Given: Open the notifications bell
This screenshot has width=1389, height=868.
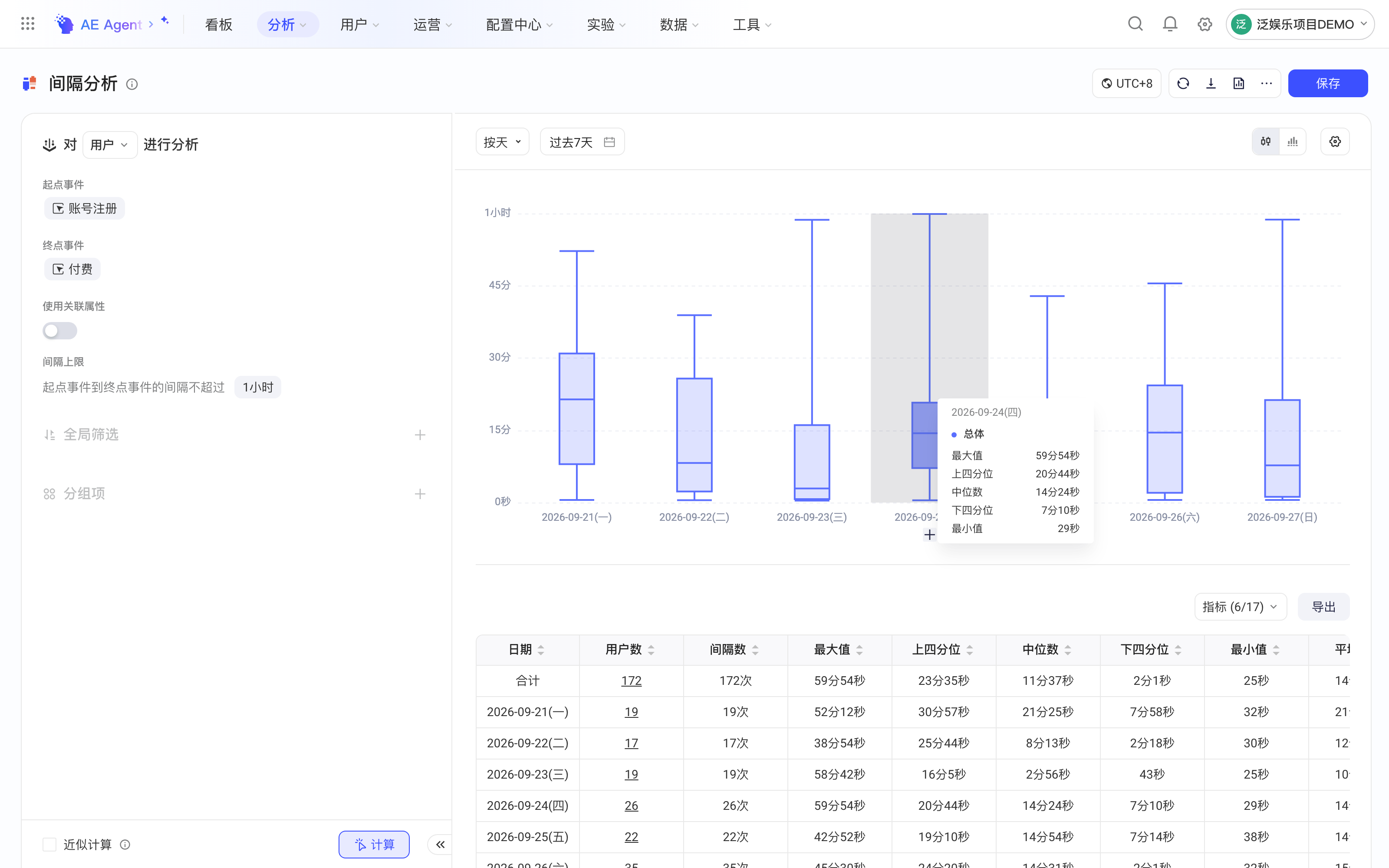Looking at the screenshot, I should click(x=1170, y=24).
